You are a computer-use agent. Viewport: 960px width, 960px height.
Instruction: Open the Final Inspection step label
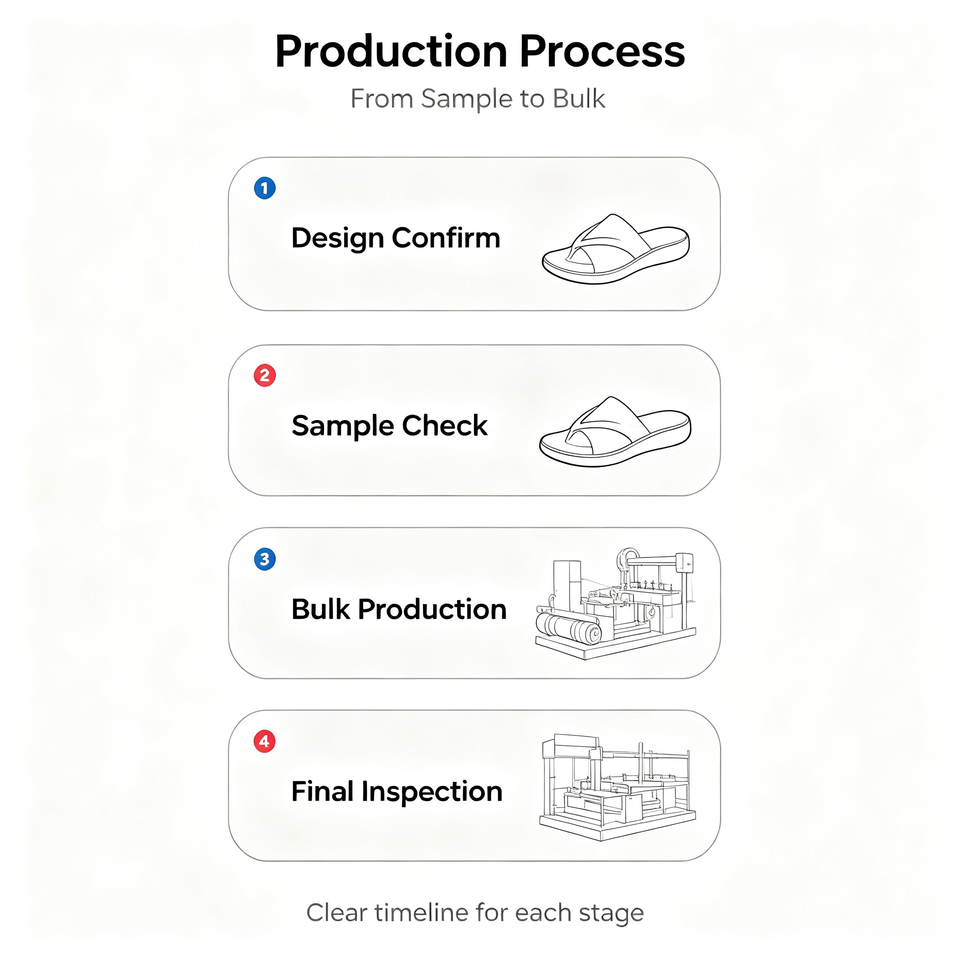[x=397, y=792]
